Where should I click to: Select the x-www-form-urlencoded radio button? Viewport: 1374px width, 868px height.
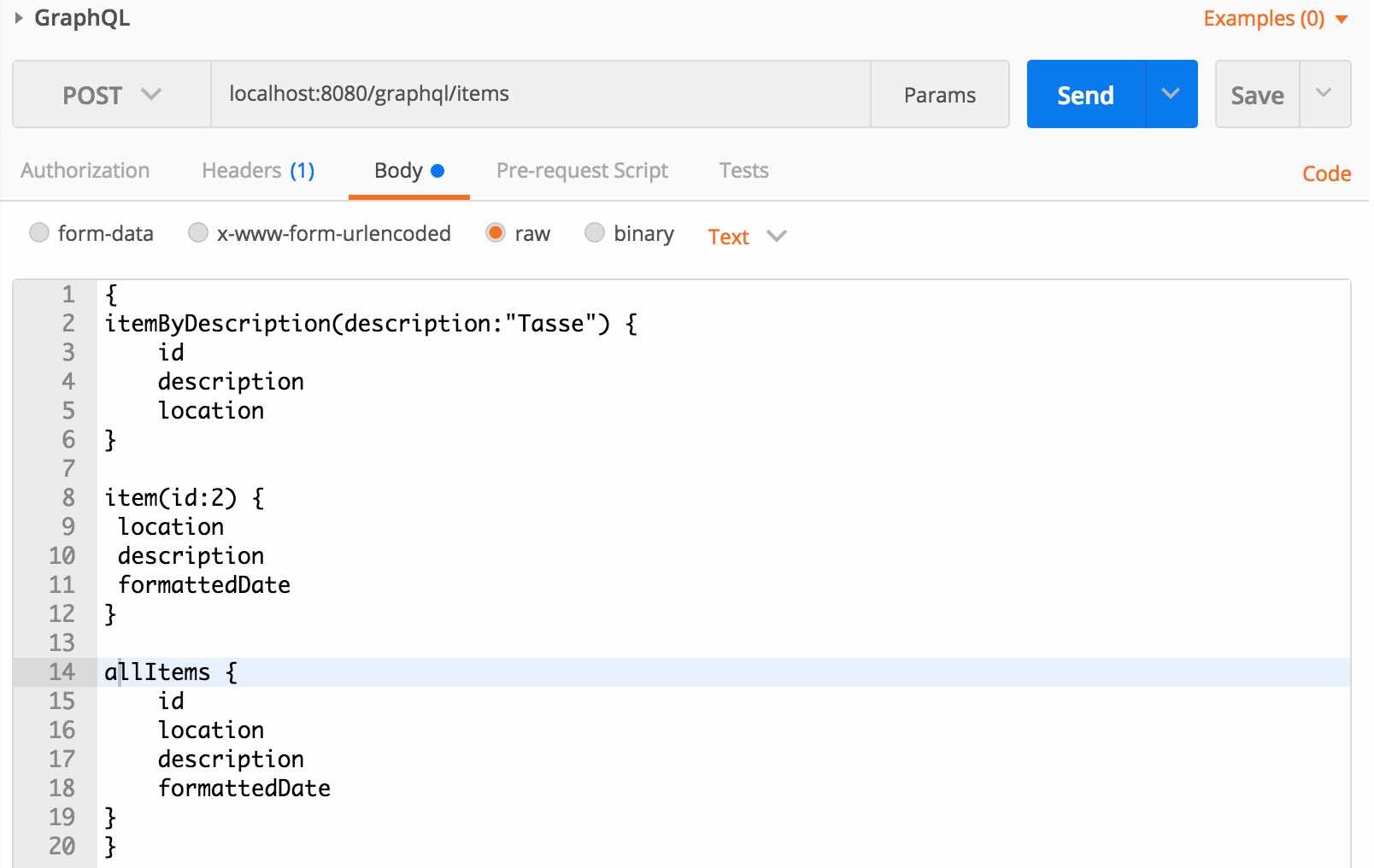click(198, 233)
